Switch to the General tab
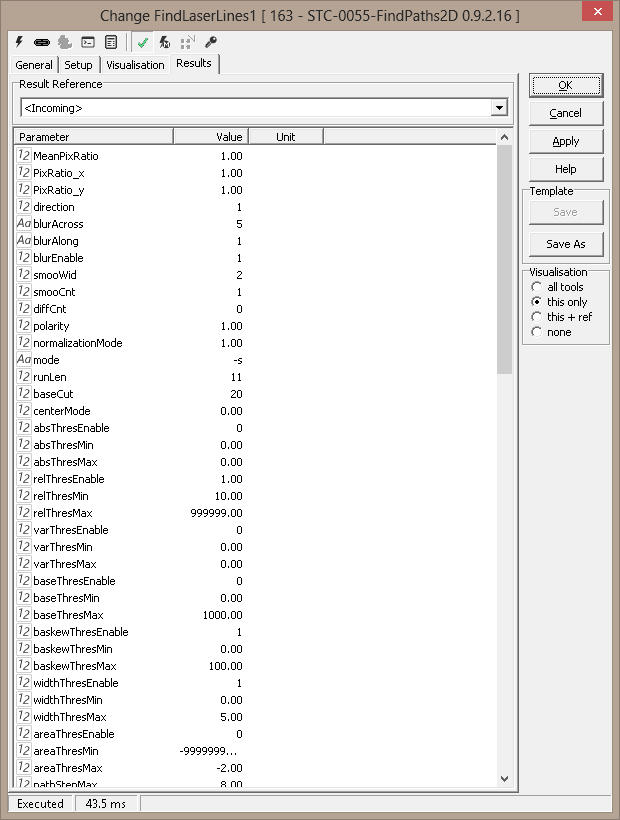Image resolution: width=620 pixels, height=820 pixels. tap(34, 65)
